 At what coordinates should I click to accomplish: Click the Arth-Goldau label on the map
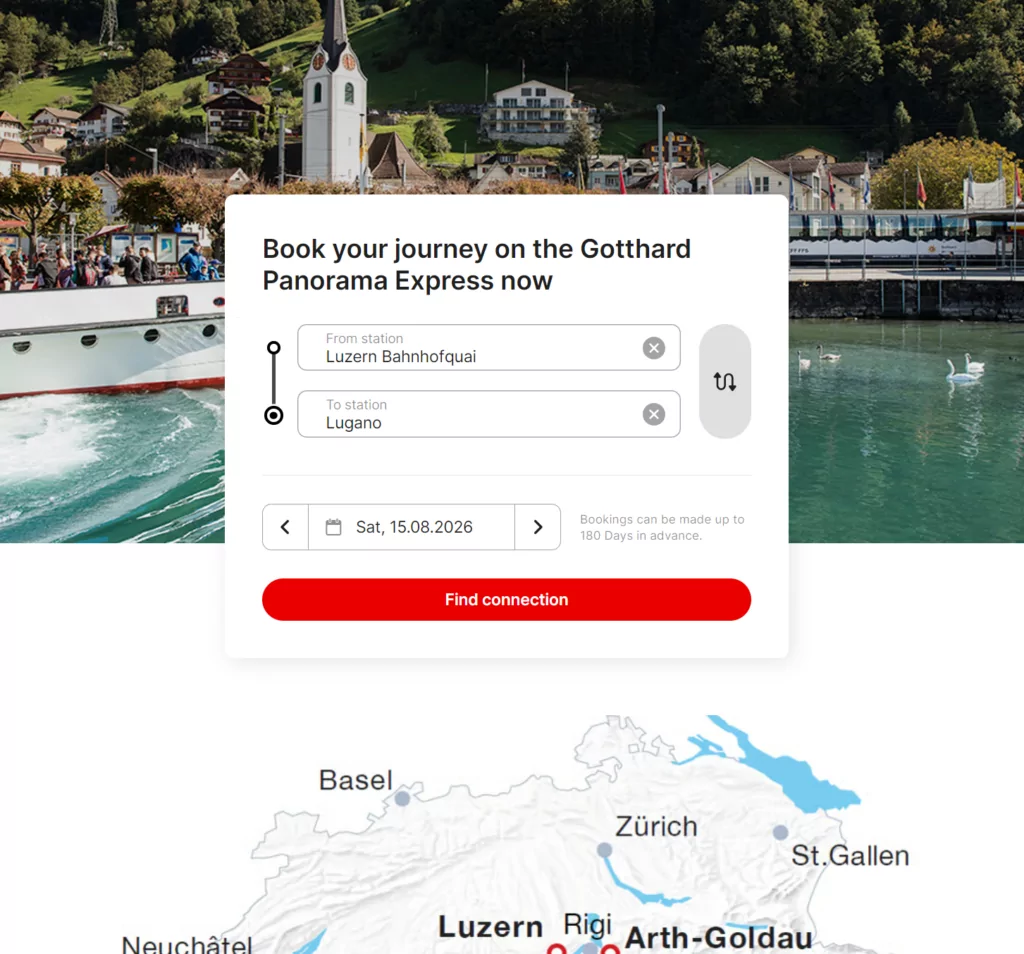click(719, 938)
